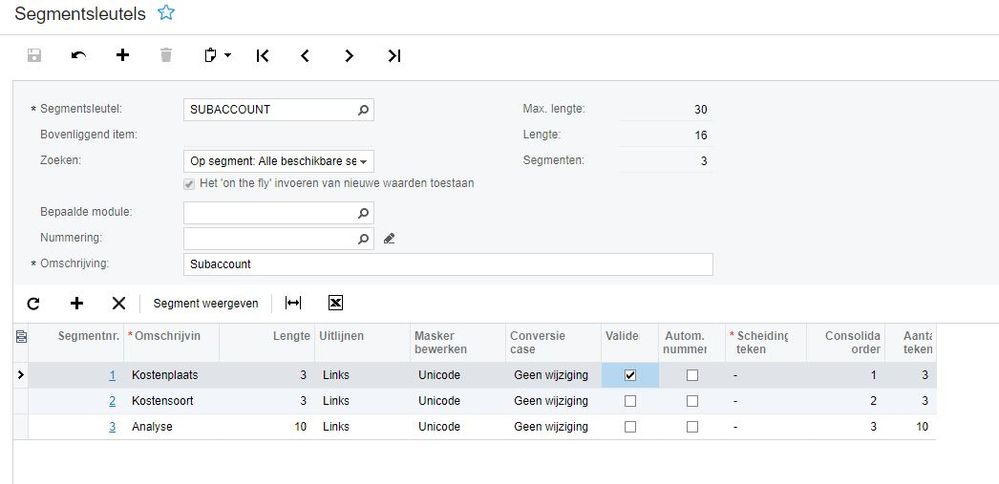Open the segment number 2 link

(112, 401)
